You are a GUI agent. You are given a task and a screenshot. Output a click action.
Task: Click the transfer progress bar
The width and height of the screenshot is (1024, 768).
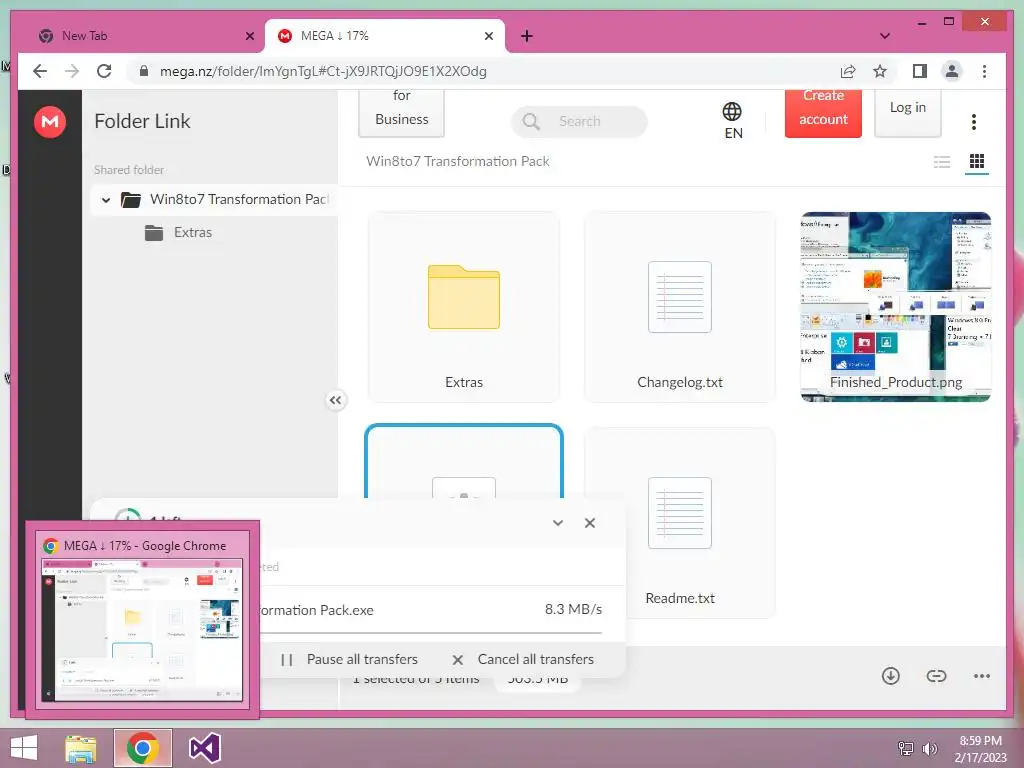431,633
